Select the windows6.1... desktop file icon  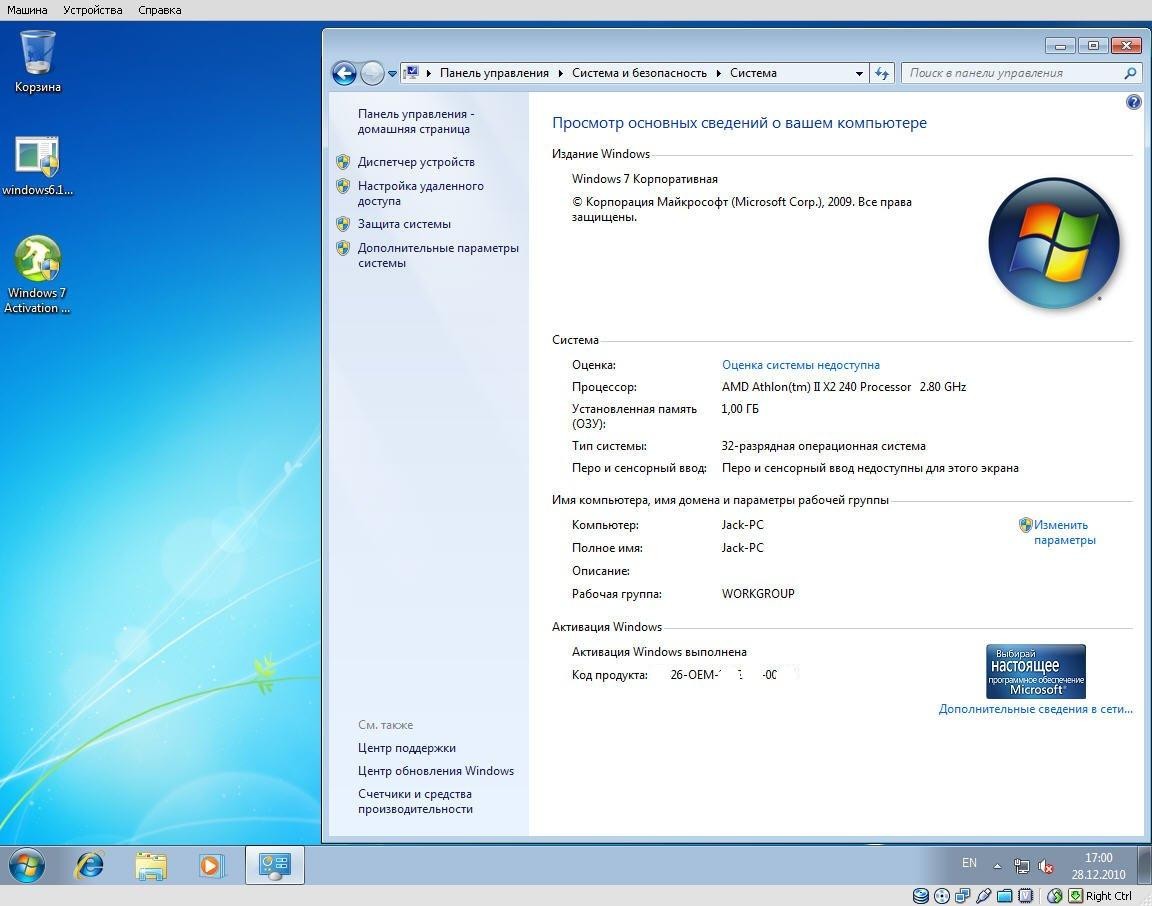[37, 166]
